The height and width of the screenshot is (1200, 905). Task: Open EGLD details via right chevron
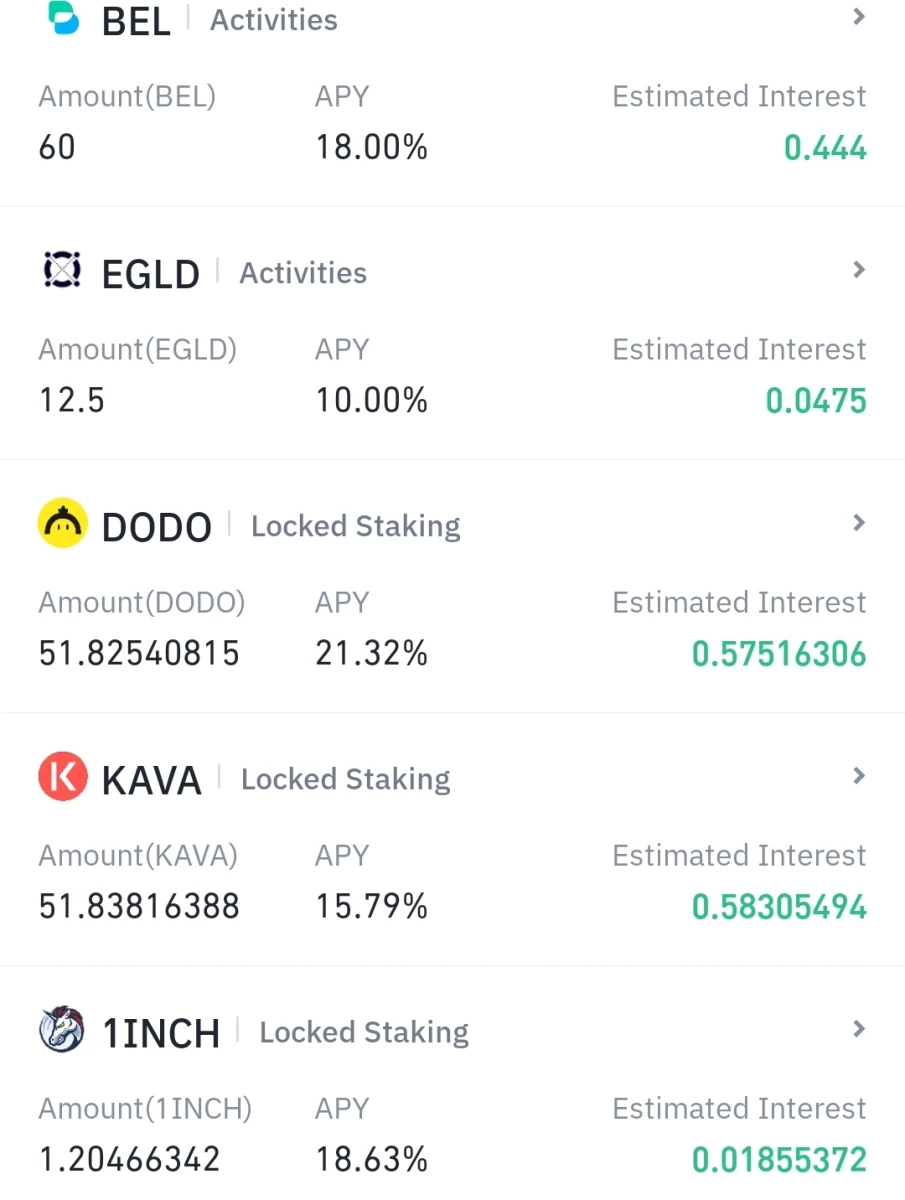point(858,270)
